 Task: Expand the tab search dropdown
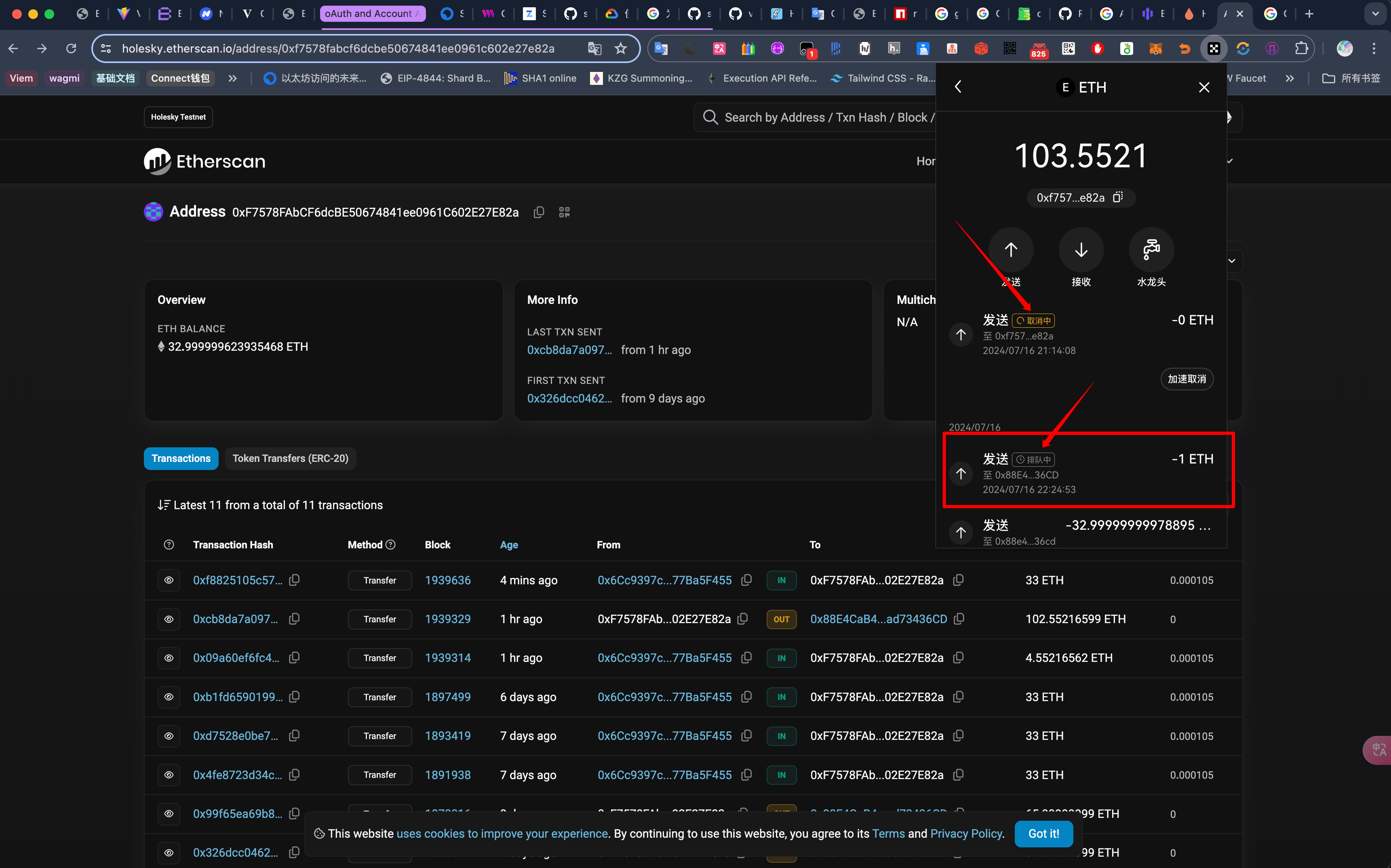pyautogui.click(x=1375, y=14)
